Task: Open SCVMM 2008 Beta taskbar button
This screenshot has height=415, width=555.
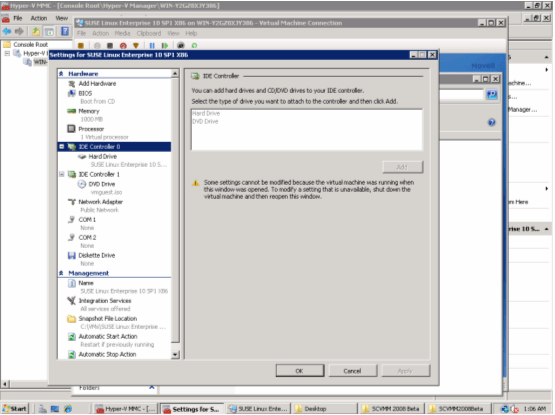Action: pos(391,409)
